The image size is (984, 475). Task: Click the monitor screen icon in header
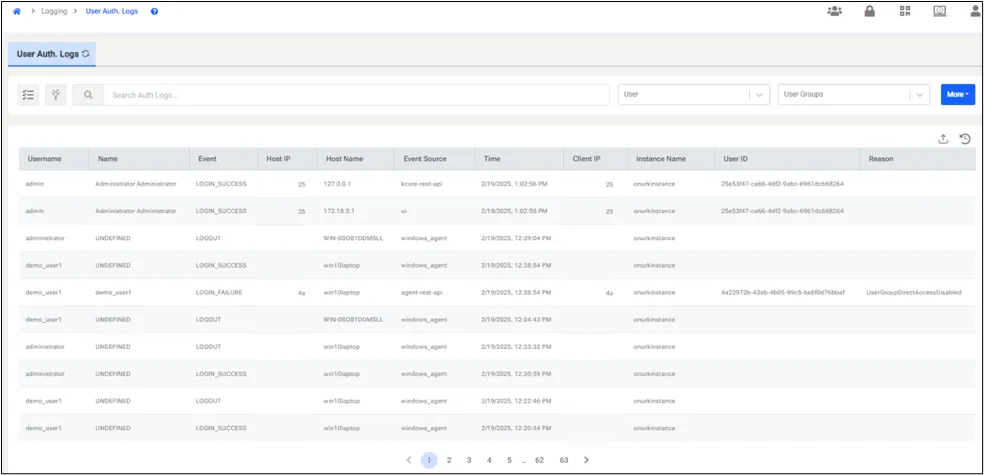pos(939,11)
